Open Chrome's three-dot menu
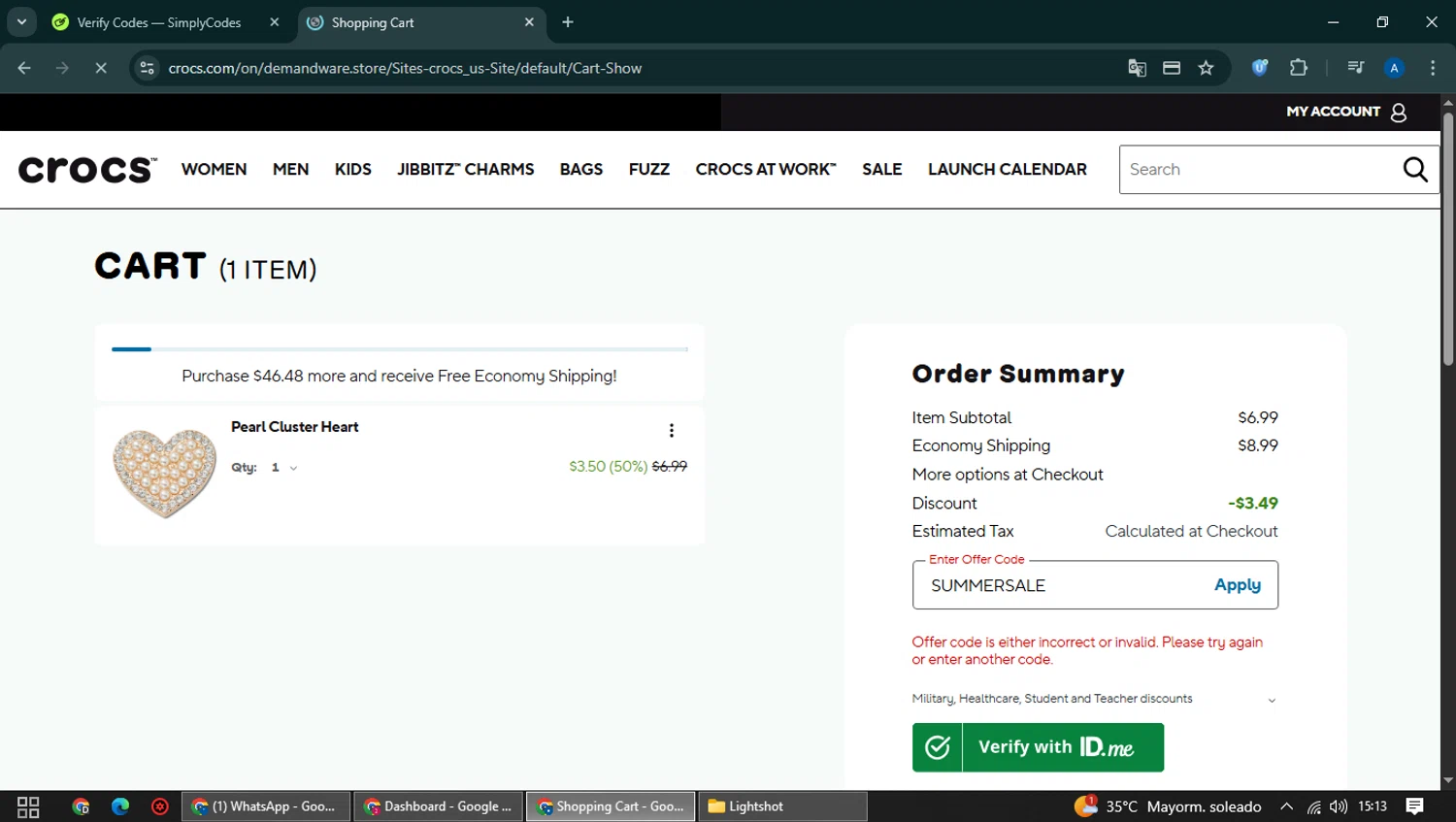Image resolution: width=1456 pixels, height=822 pixels. tap(1433, 68)
